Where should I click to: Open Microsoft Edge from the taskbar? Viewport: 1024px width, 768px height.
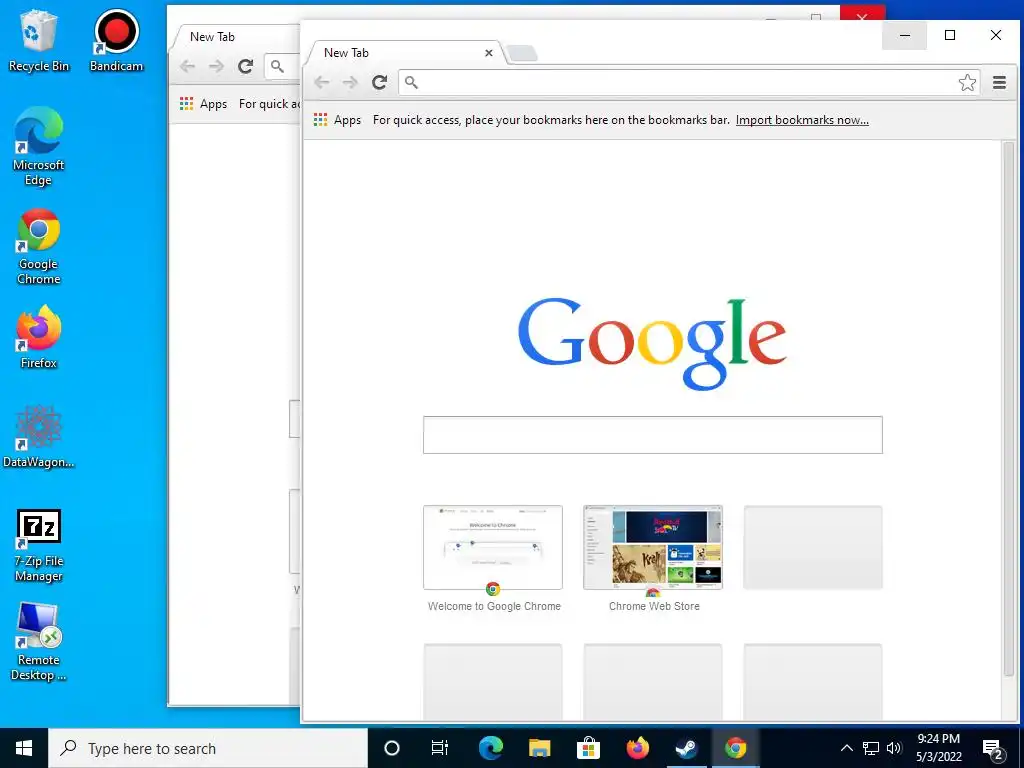[x=490, y=748]
